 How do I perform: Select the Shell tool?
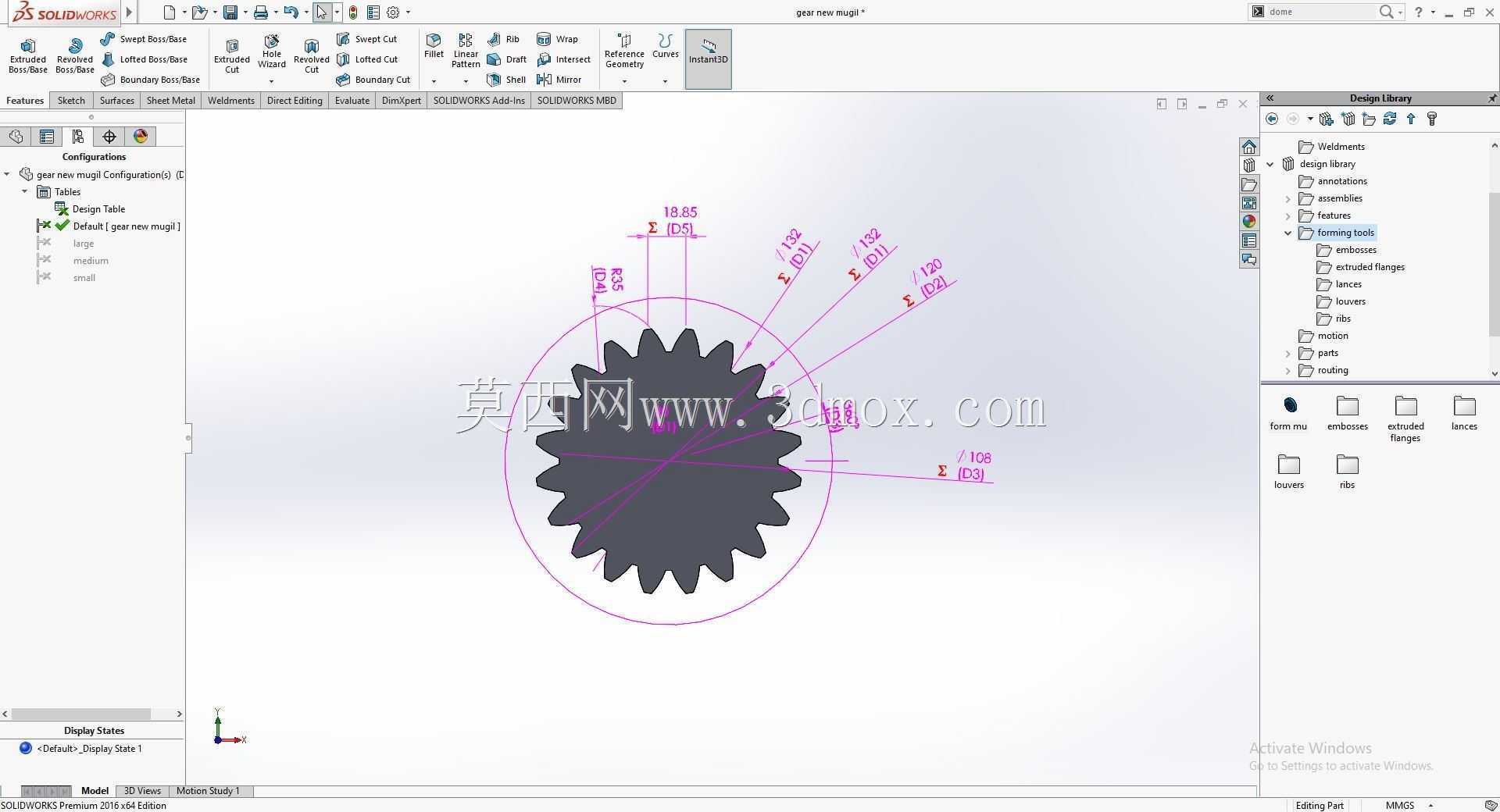point(505,80)
